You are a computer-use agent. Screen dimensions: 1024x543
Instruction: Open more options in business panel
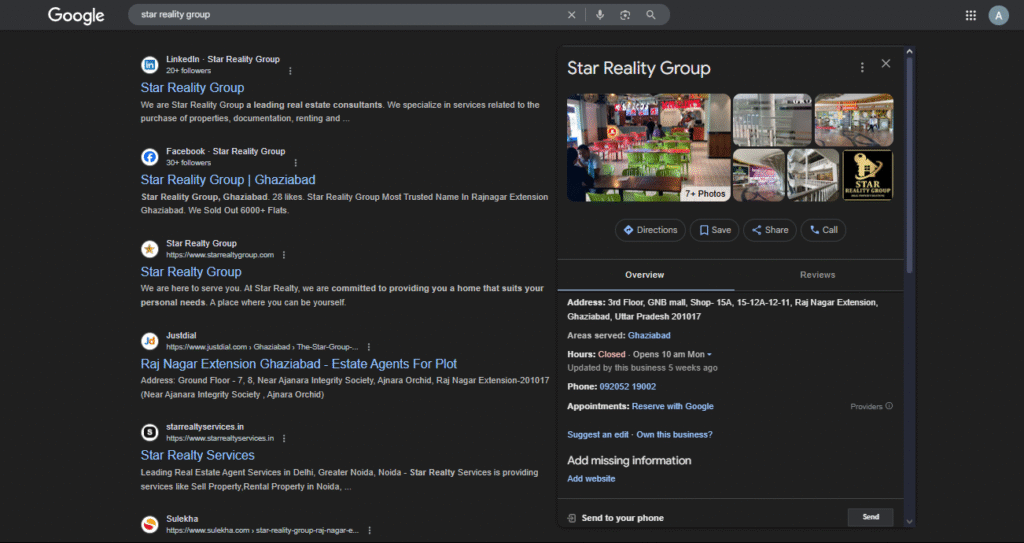pos(862,67)
